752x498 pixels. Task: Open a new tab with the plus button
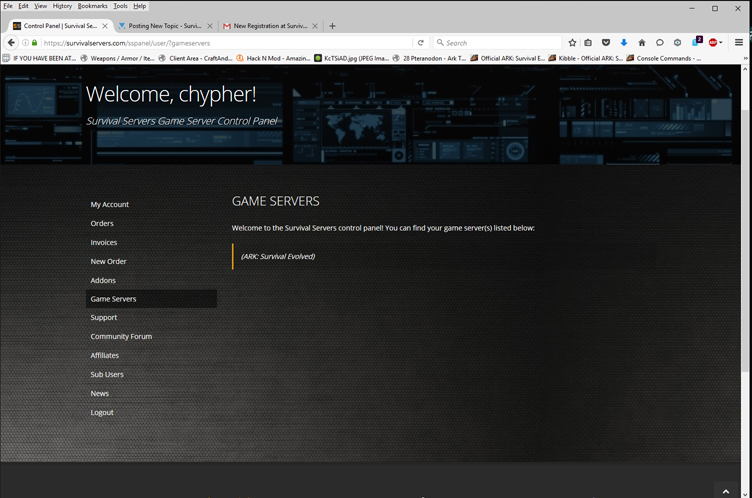point(332,26)
